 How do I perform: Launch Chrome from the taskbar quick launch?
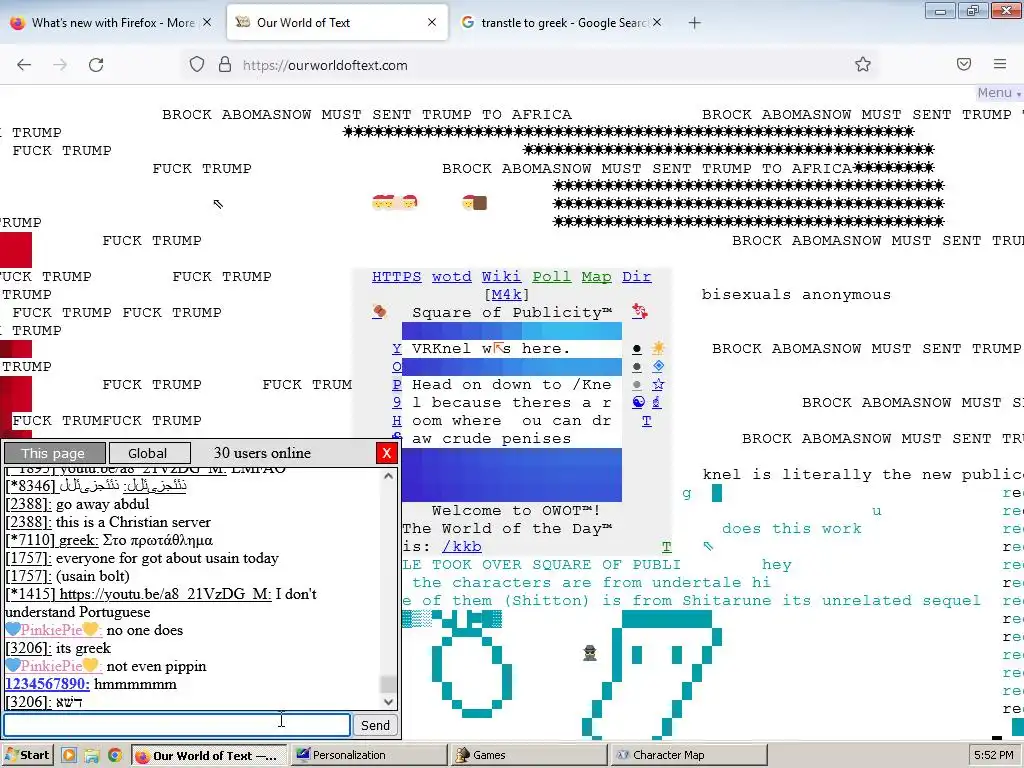(x=115, y=755)
